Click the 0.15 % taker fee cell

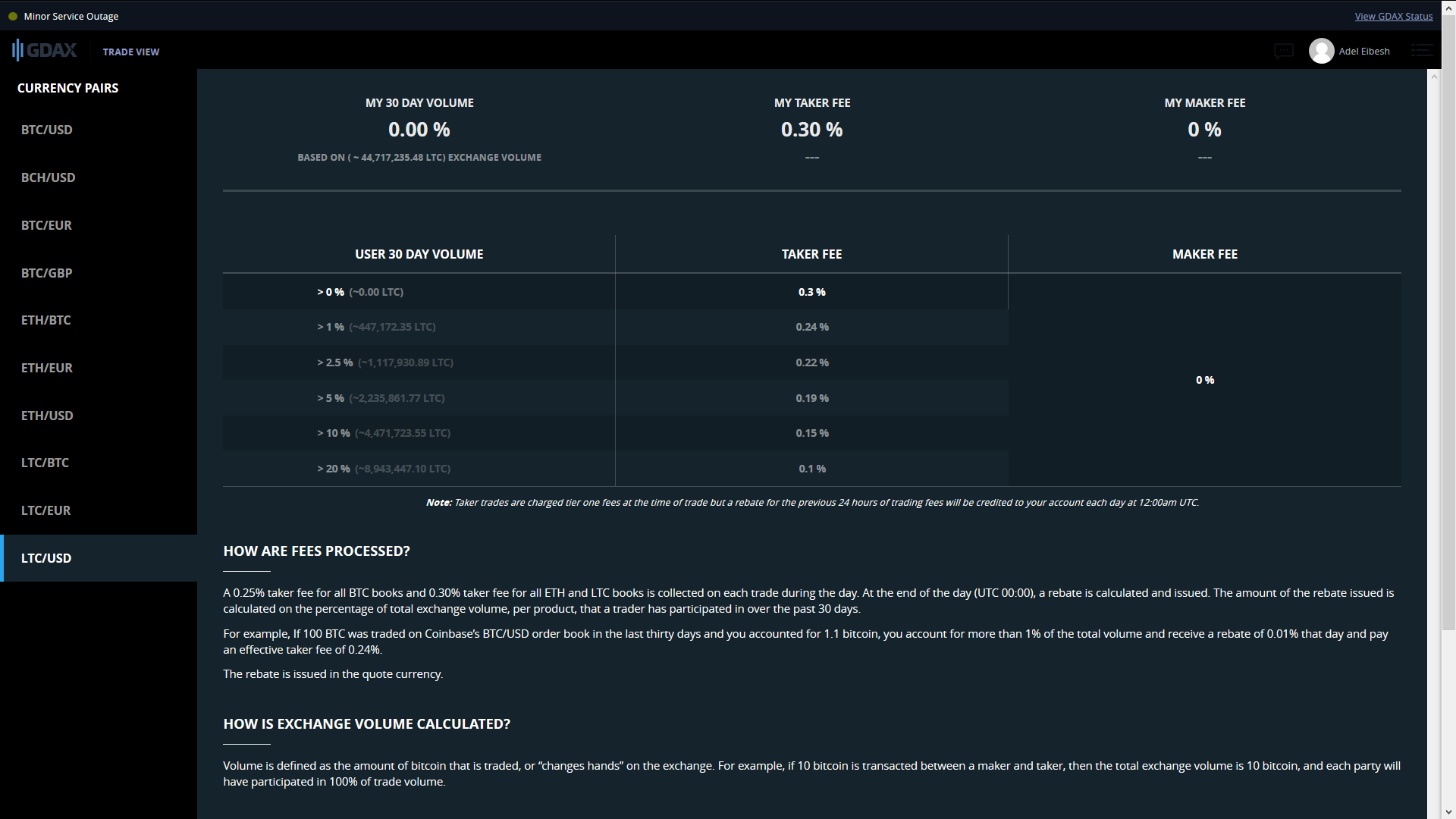[x=812, y=433]
